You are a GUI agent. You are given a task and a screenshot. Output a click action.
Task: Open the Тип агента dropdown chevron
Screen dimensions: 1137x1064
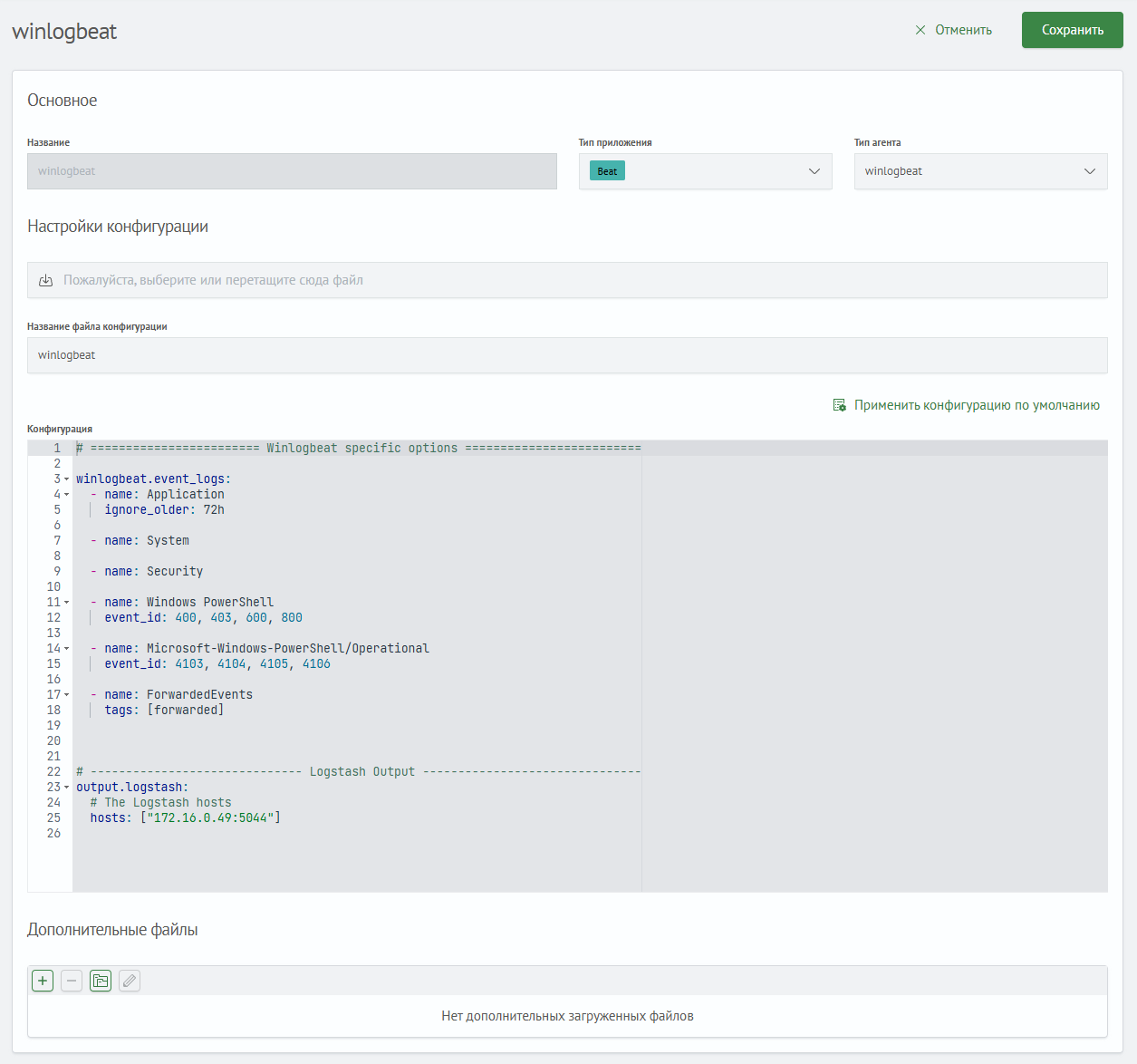(1089, 171)
